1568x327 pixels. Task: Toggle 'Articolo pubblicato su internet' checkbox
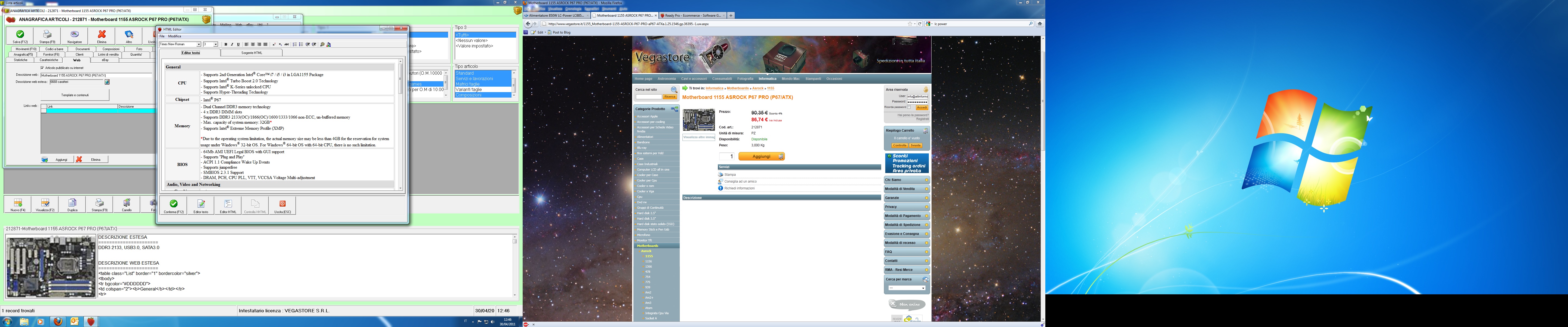[42, 68]
